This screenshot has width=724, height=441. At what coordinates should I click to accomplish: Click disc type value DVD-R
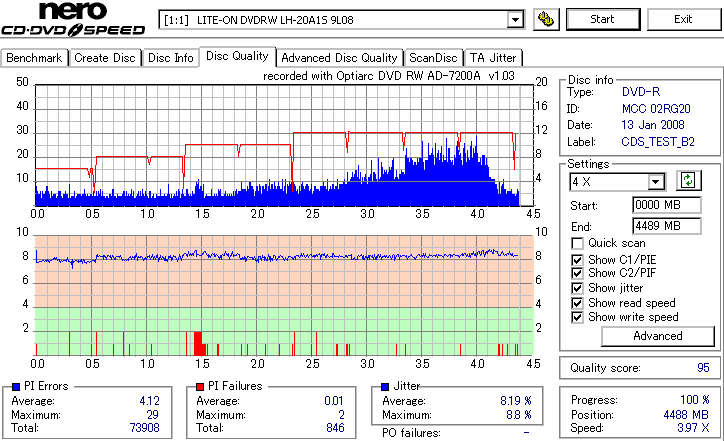point(641,92)
